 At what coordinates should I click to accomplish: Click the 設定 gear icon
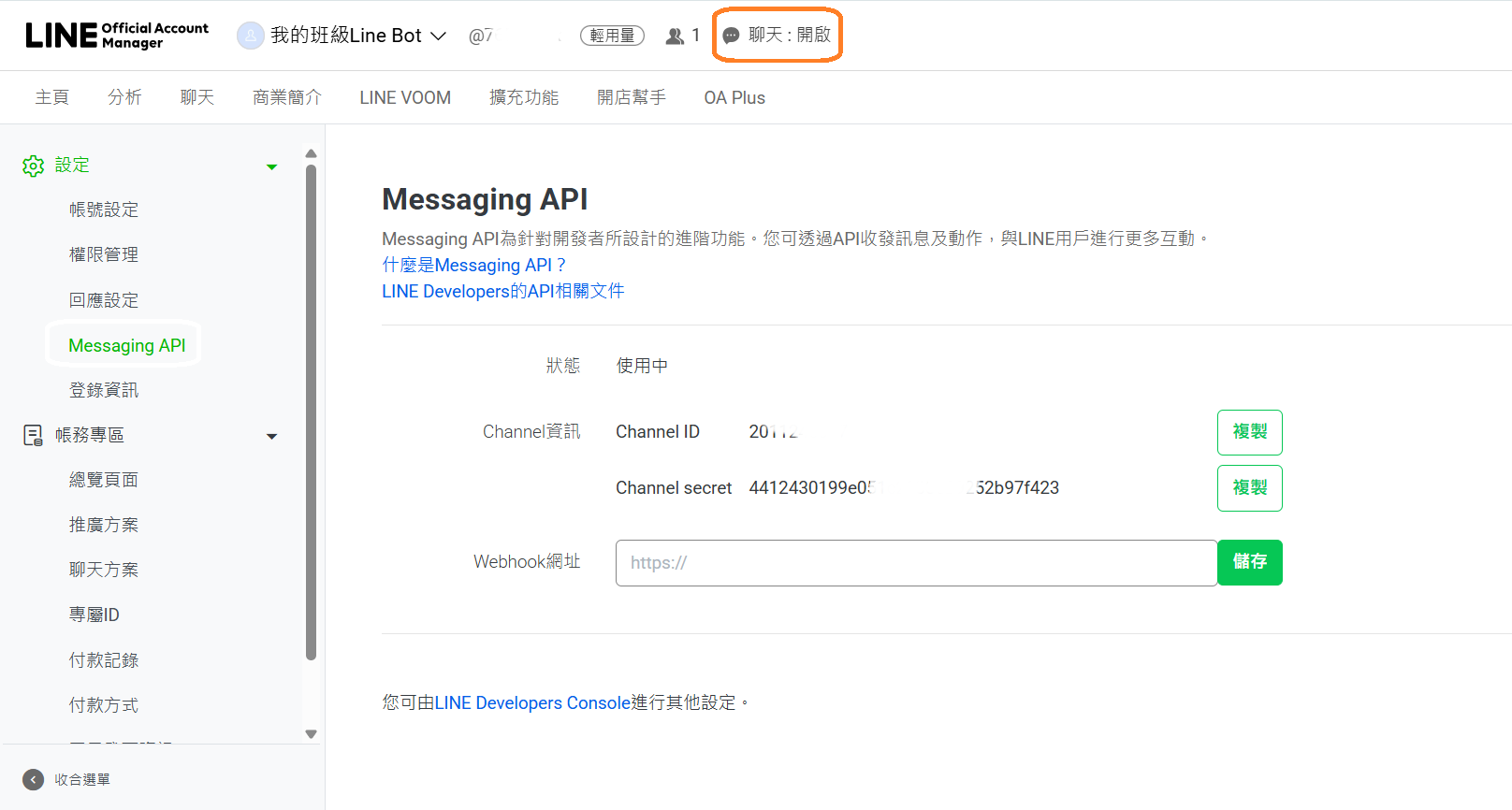(34, 166)
